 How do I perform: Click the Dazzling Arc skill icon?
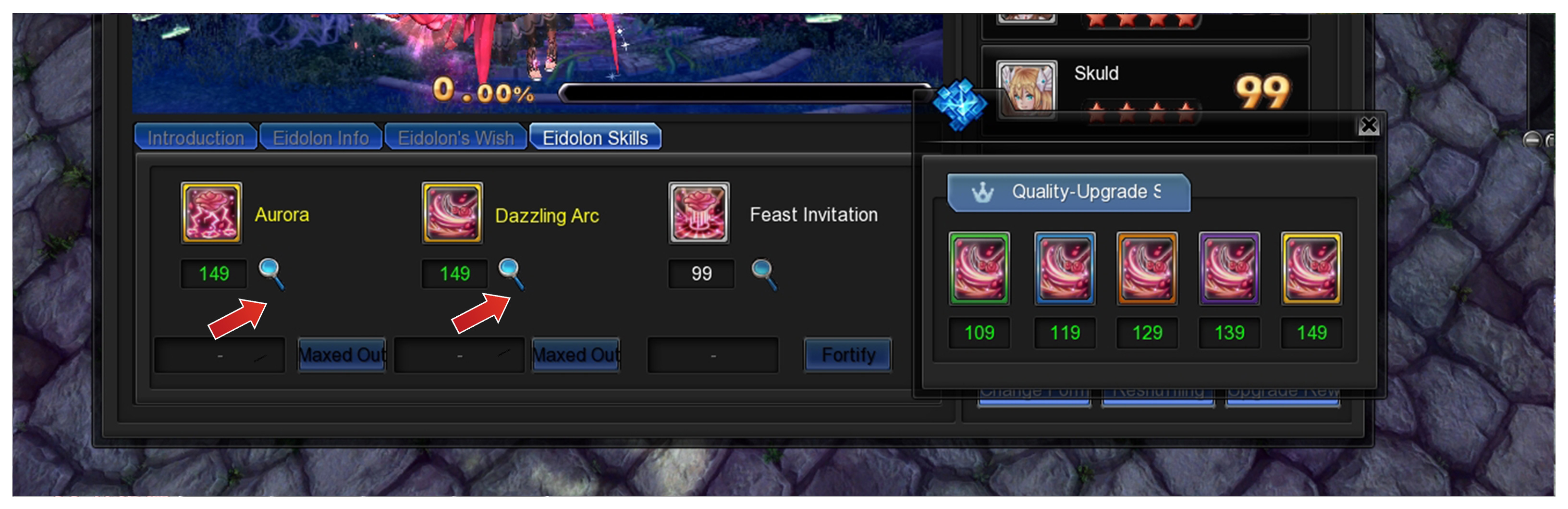click(x=452, y=213)
